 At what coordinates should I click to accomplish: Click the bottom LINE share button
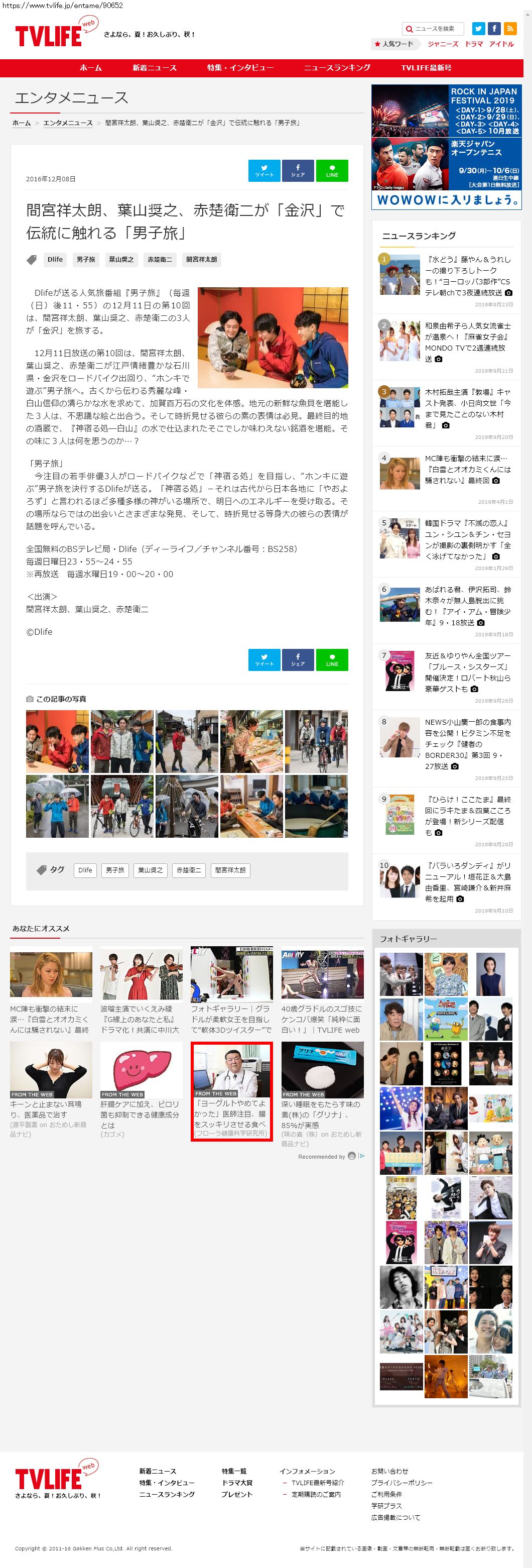pyautogui.click(x=332, y=660)
